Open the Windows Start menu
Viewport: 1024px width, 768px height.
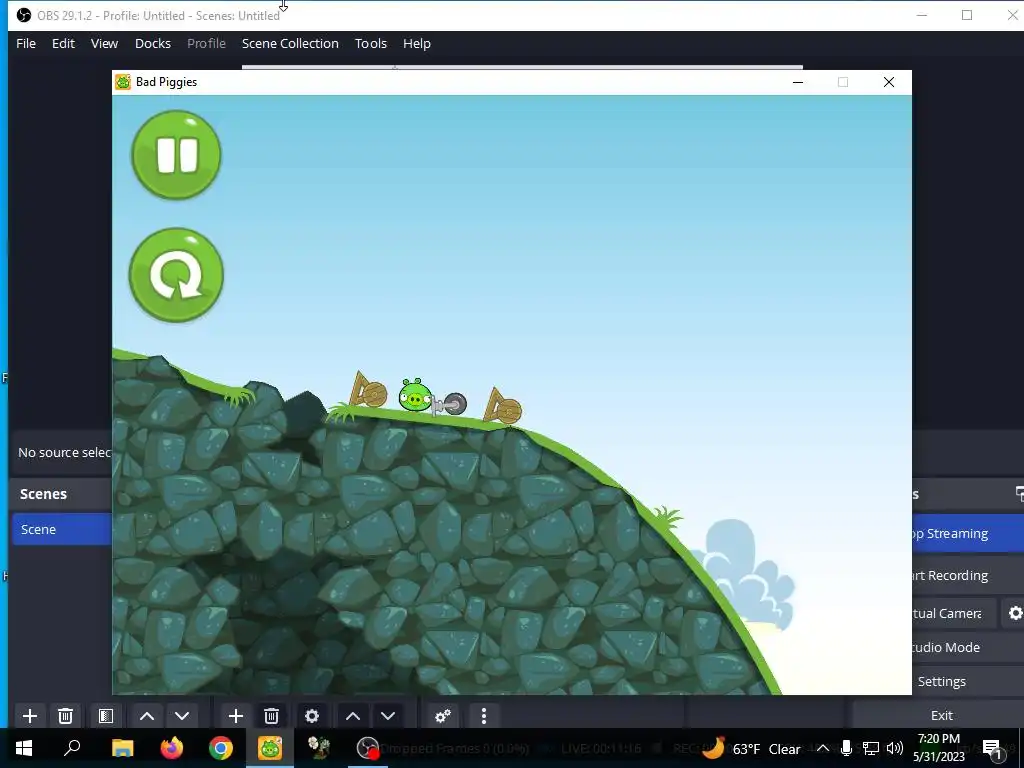coord(24,748)
